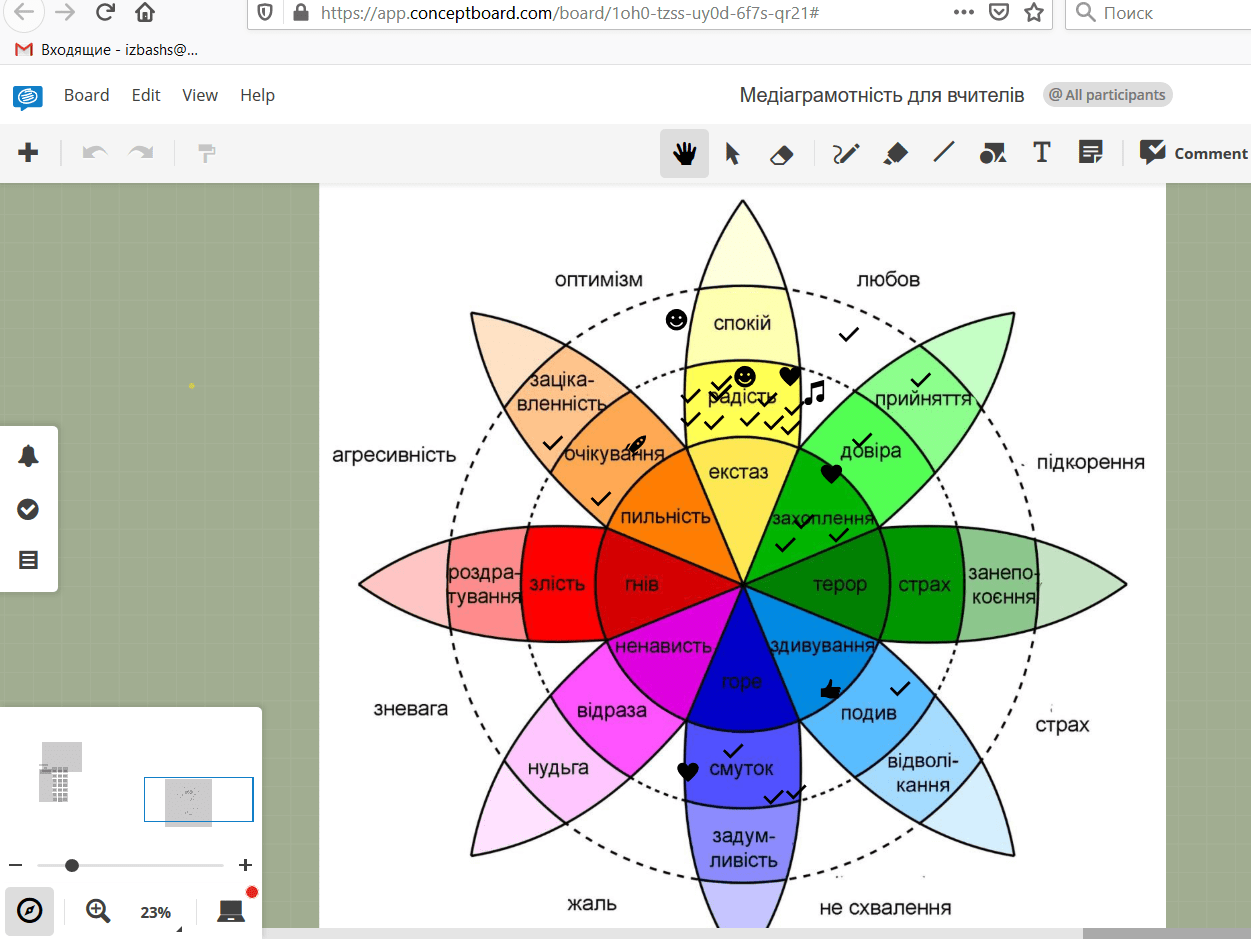The width and height of the screenshot is (1251, 939).
Task: Click the All participants badge
Action: click(x=1107, y=95)
